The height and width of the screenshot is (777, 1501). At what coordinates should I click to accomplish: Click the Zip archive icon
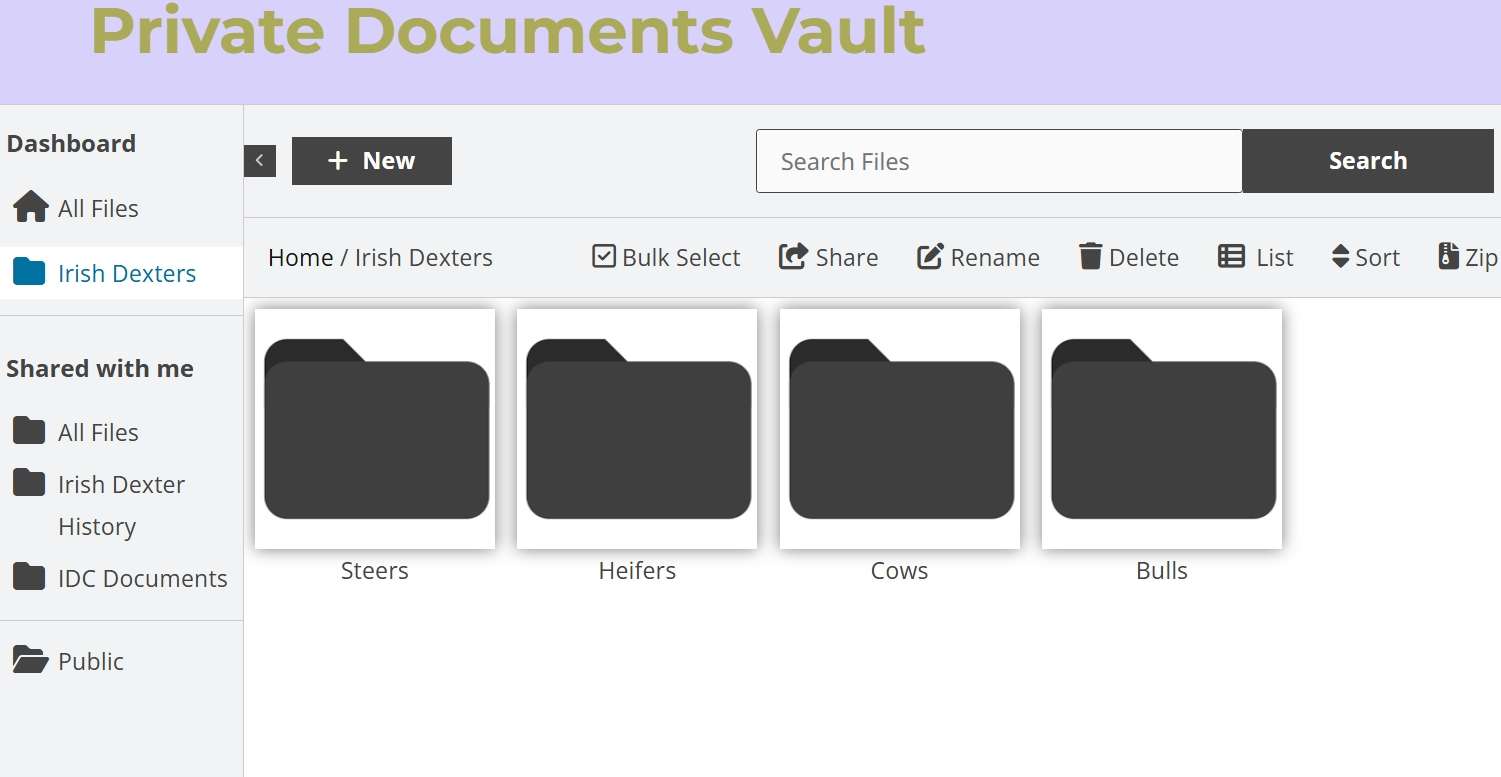1447,256
